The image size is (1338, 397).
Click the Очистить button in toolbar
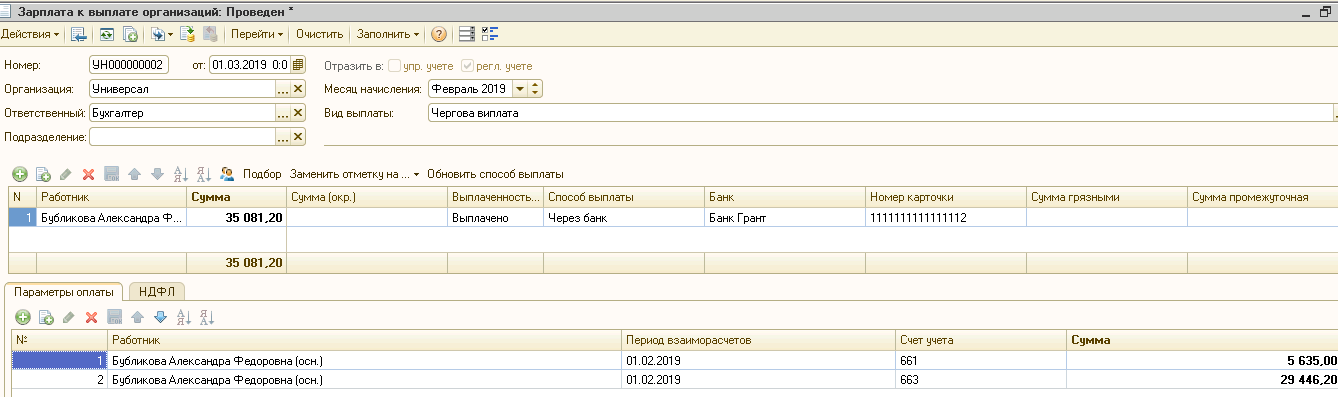click(x=319, y=34)
